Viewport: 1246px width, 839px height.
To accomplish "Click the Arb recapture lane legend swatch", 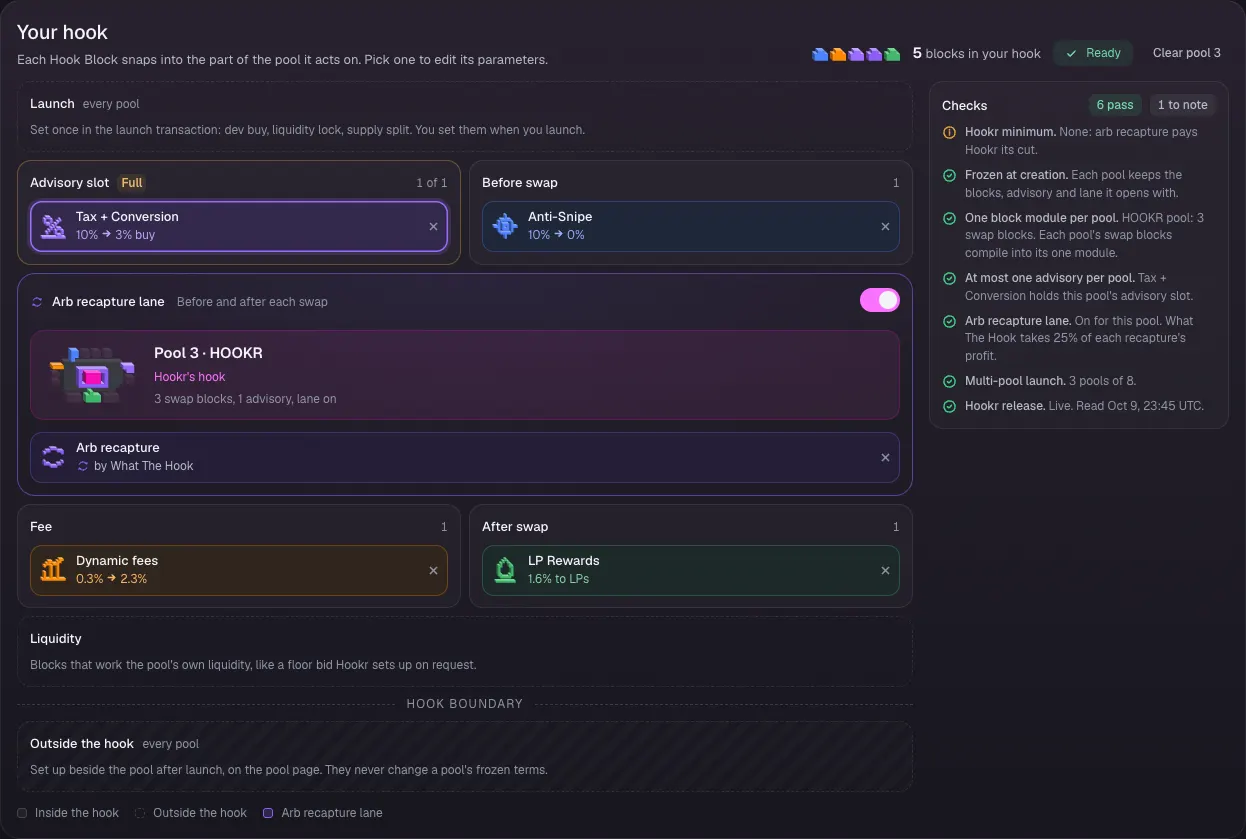I will (x=268, y=813).
